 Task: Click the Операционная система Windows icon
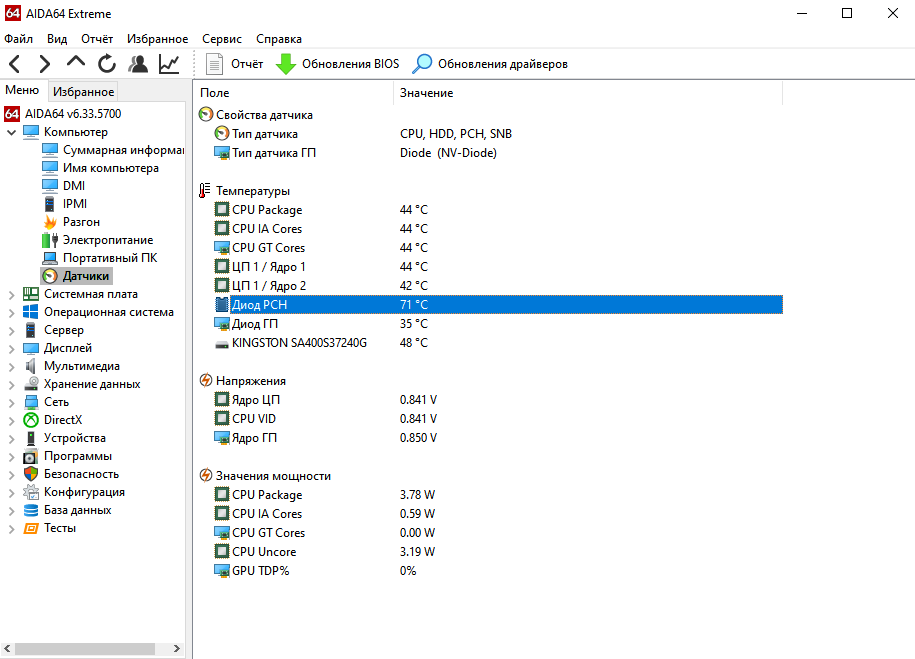click(x=31, y=312)
